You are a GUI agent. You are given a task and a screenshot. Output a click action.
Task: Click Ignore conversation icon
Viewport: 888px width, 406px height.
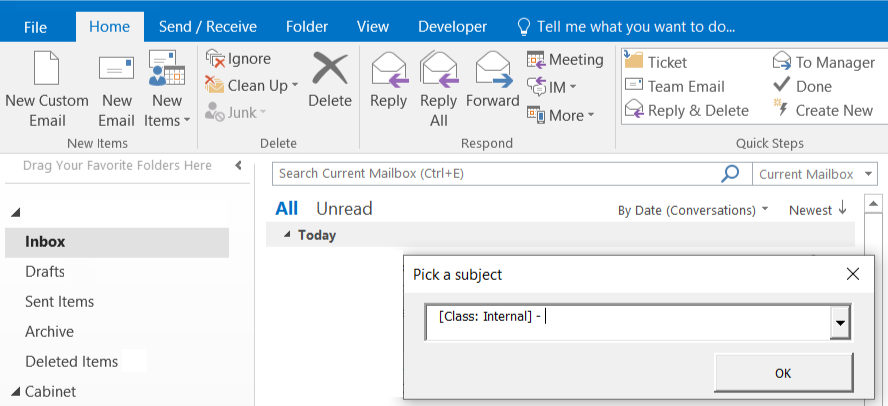coord(215,58)
